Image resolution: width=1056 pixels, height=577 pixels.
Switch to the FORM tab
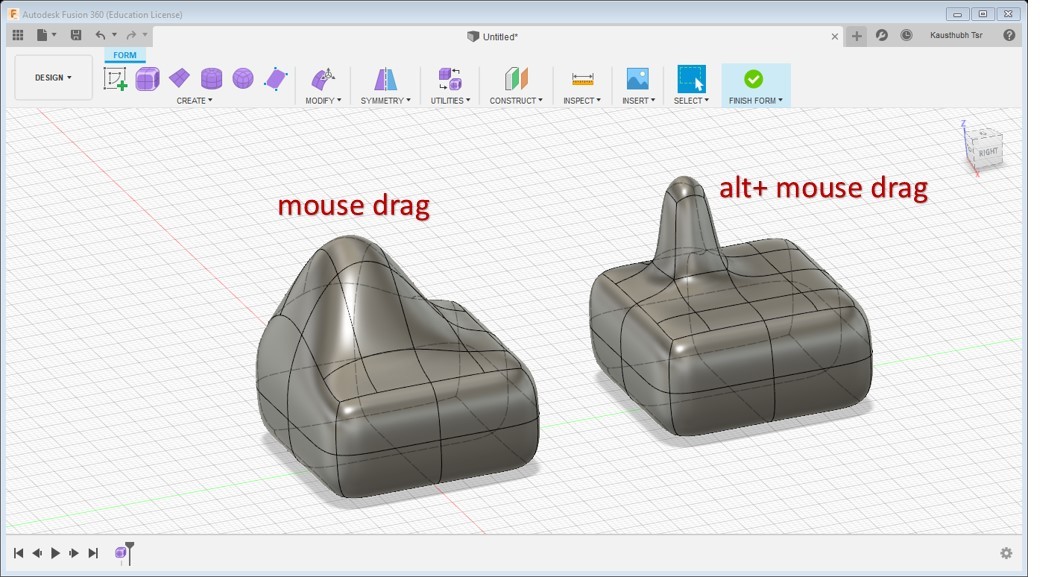pos(125,55)
